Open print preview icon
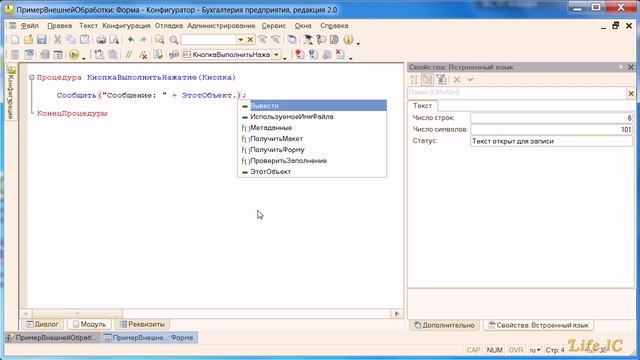 tap(114, 40)
